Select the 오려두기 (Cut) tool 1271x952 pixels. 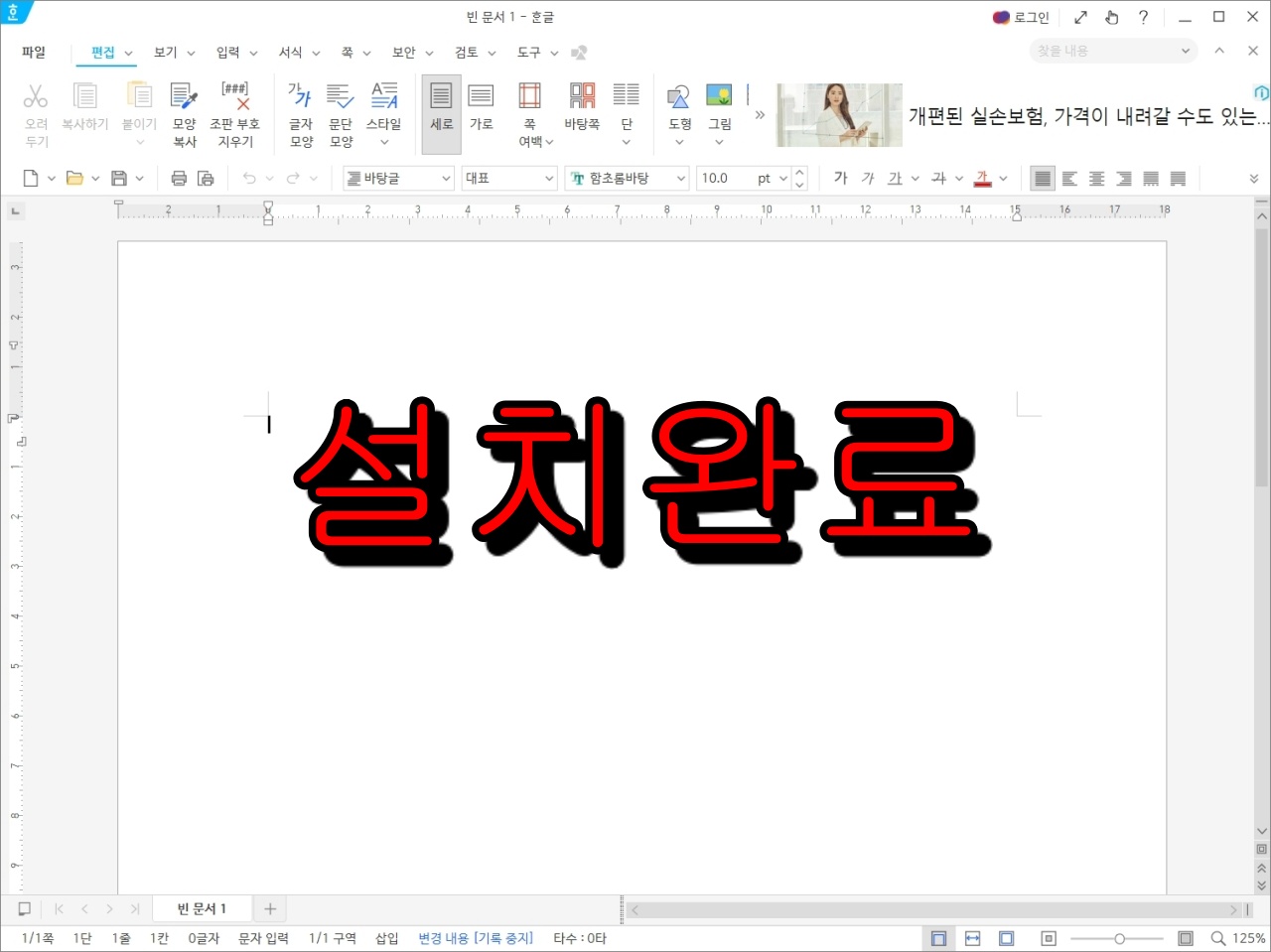pos(35,109)
